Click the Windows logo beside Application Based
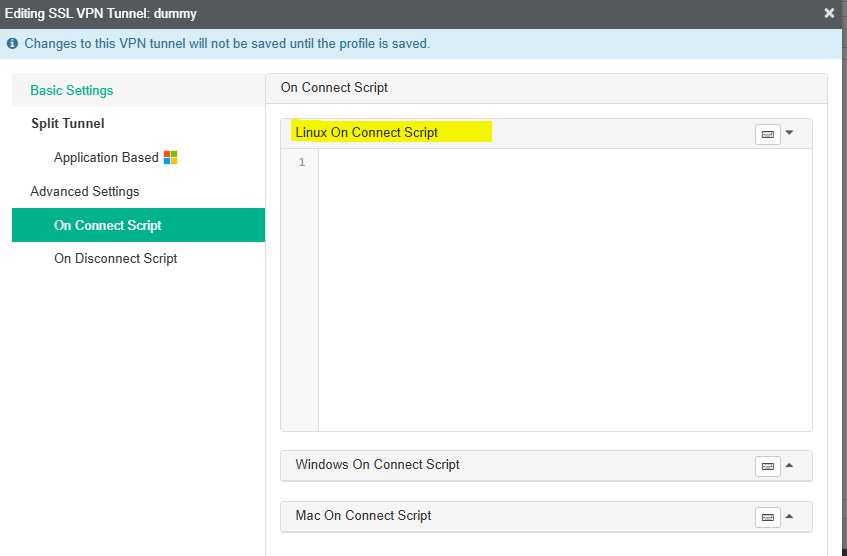Image resolution: width=847 pixels, height=556 pixels. pyautogui.click(x=171, y=157)
